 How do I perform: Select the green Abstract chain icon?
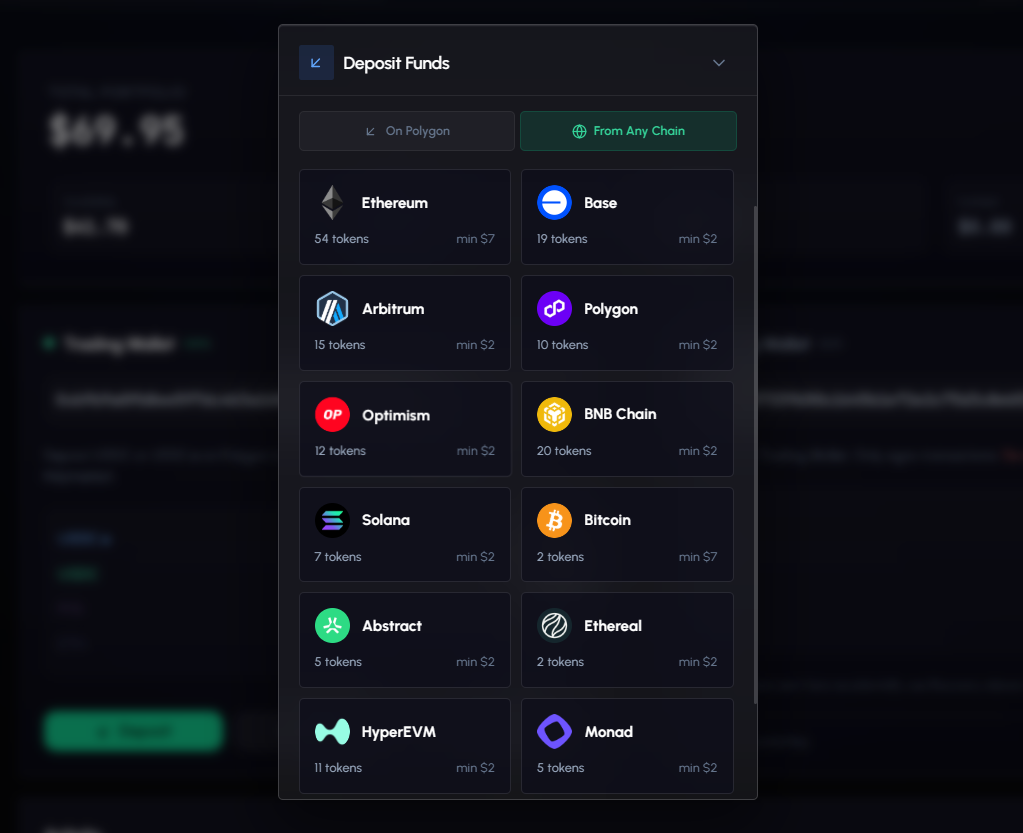332,626
